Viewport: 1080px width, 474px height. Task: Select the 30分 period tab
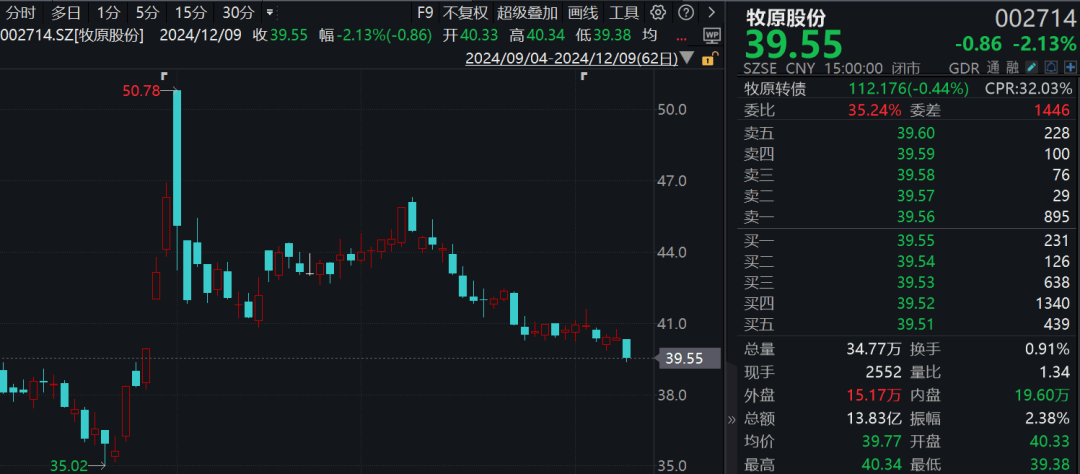click(x=238, y=12)
